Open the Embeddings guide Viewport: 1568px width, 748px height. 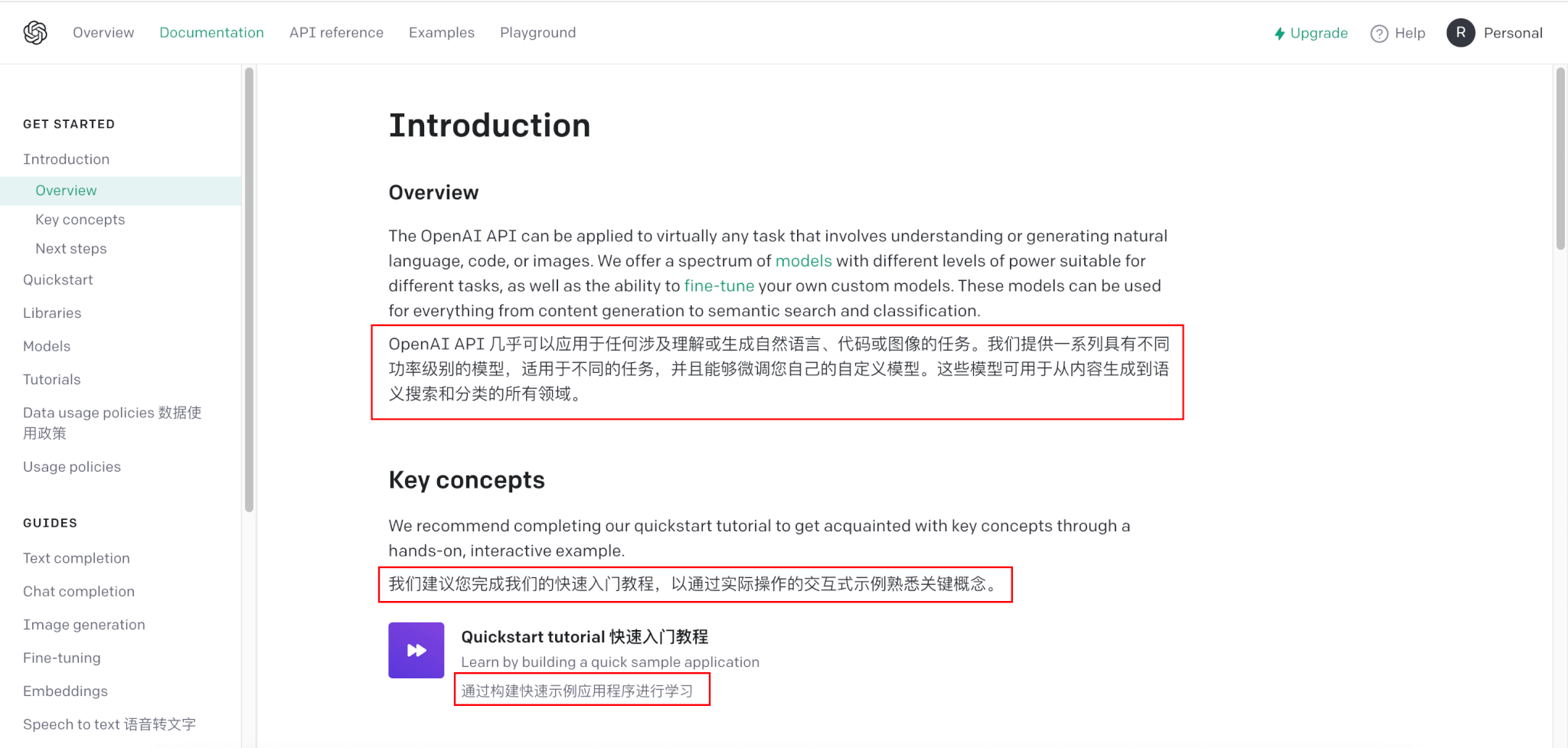(x=66, y=691)
